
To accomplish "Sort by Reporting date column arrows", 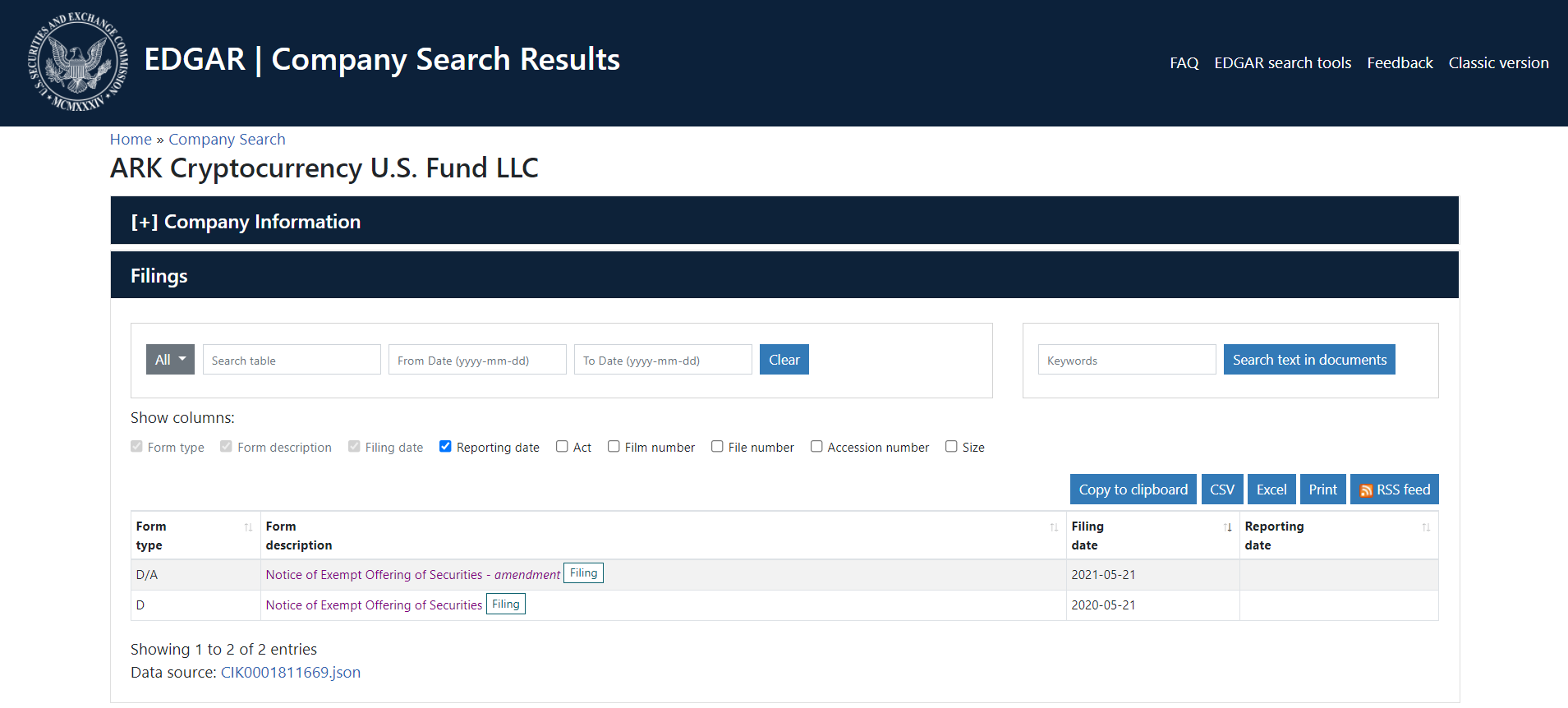I will (1426, 527).
